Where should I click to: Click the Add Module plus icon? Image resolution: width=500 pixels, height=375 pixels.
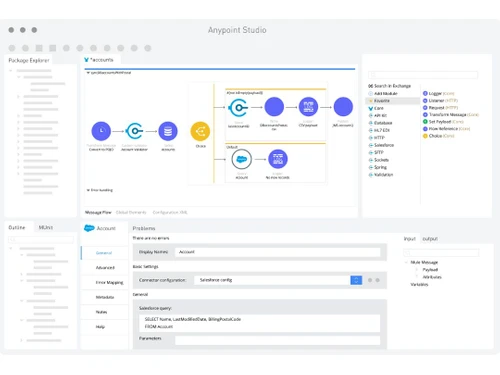pos(370,93)
